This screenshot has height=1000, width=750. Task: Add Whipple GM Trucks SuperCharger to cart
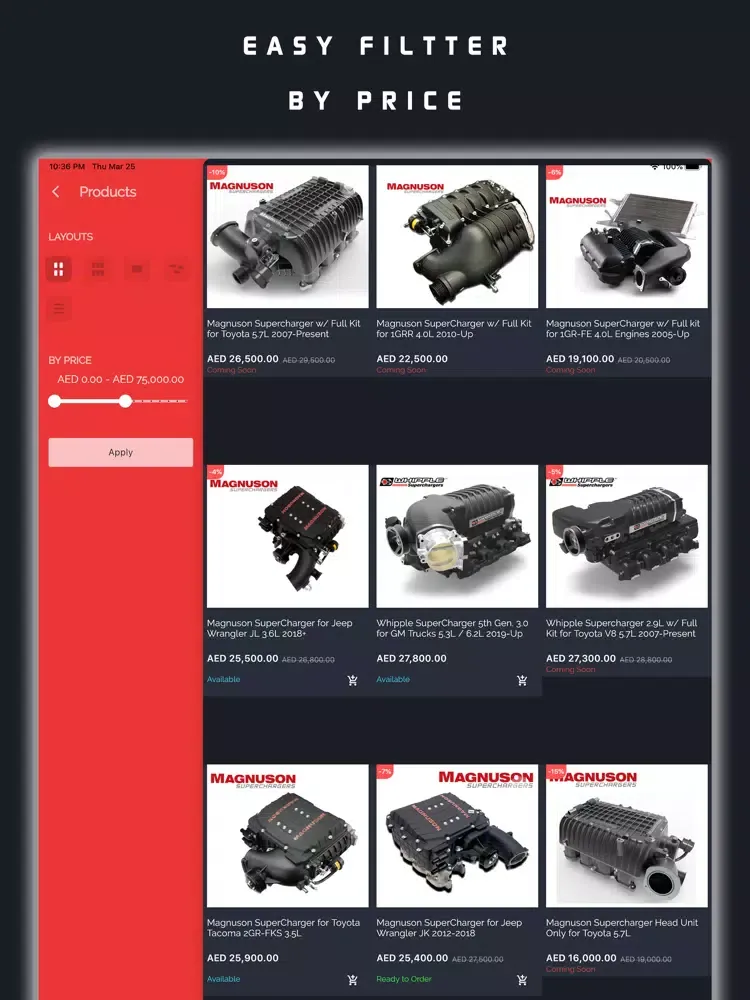[522, 680]
